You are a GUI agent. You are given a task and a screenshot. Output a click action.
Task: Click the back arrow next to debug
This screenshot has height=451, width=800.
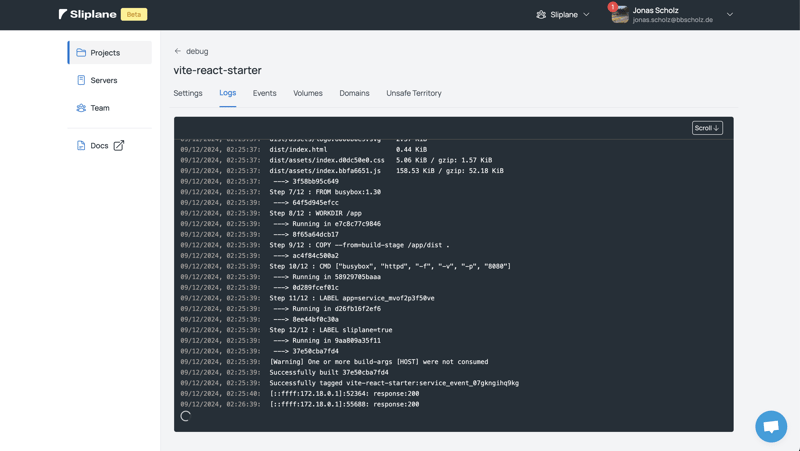[178, 51]
